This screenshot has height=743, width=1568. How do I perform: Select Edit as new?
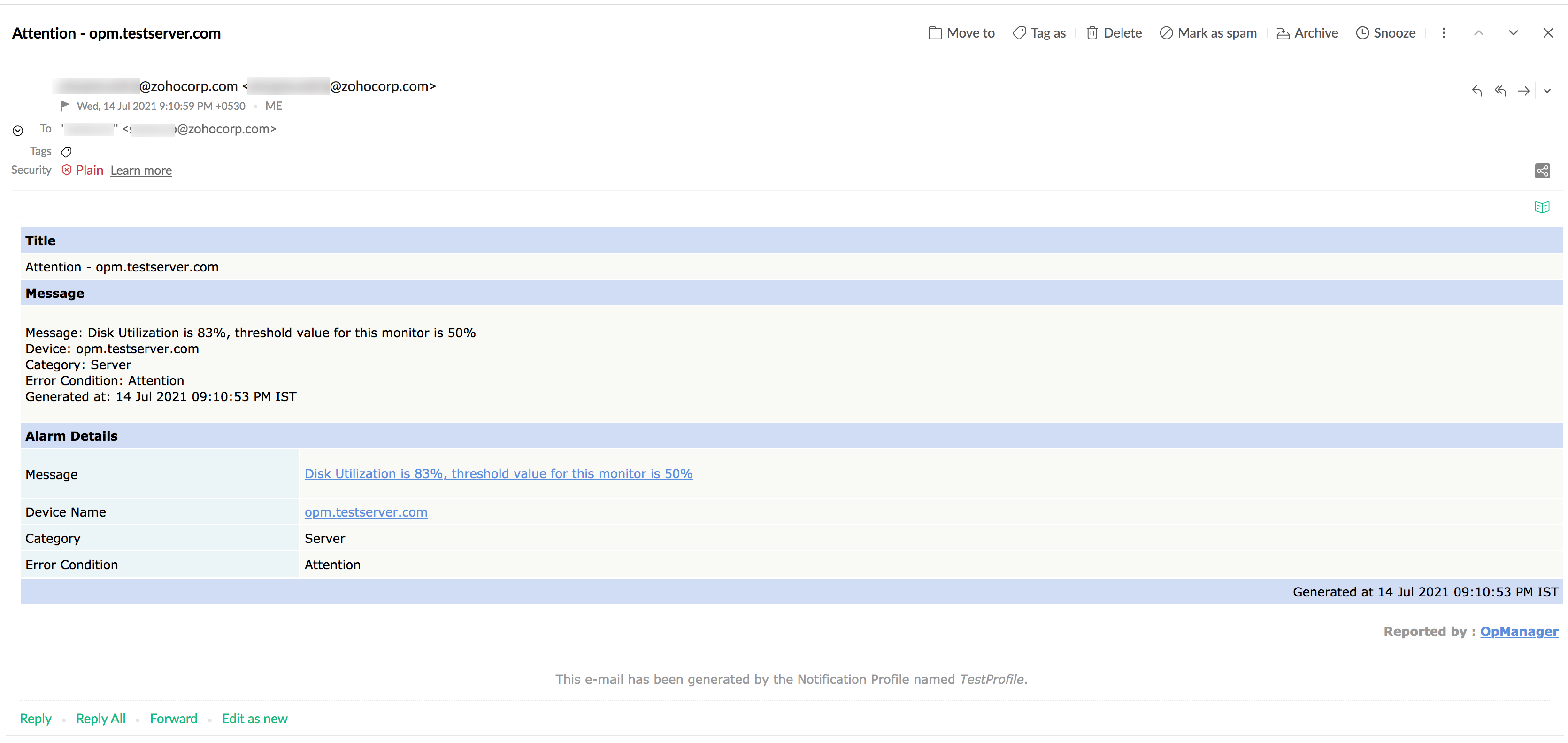254,719
